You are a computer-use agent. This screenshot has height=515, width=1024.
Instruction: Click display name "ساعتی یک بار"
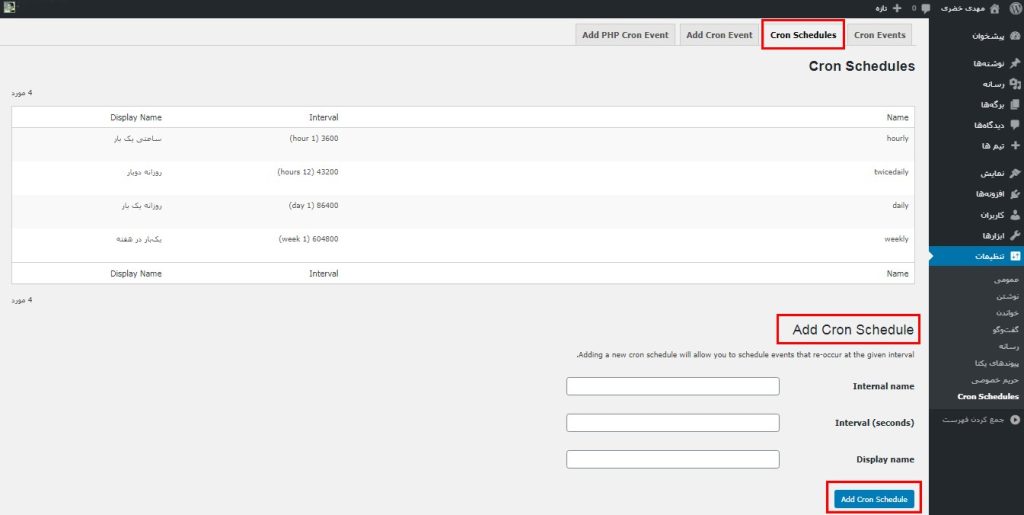[138, 138]
